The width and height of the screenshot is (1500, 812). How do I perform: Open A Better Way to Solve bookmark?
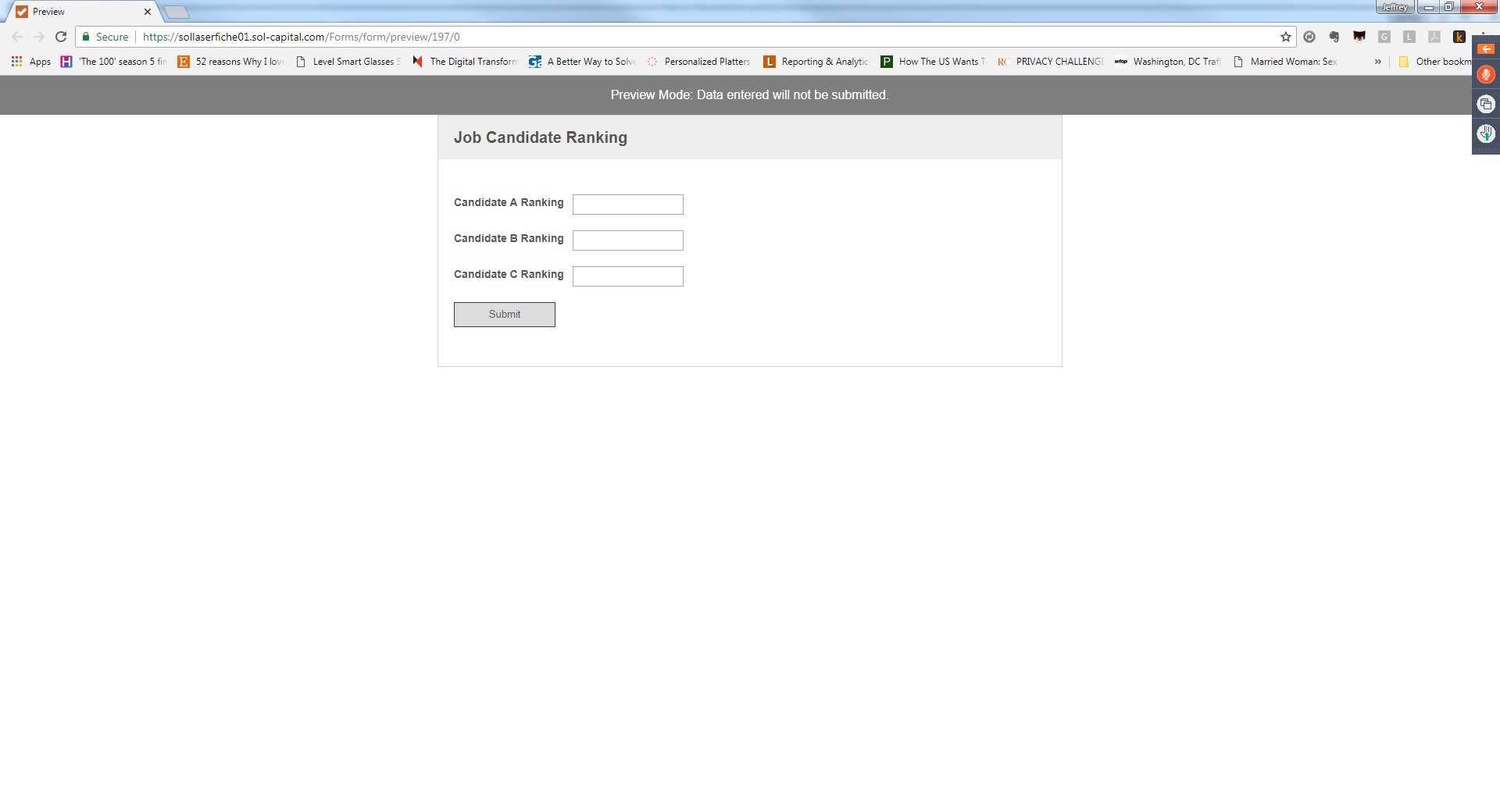[583, 62]
